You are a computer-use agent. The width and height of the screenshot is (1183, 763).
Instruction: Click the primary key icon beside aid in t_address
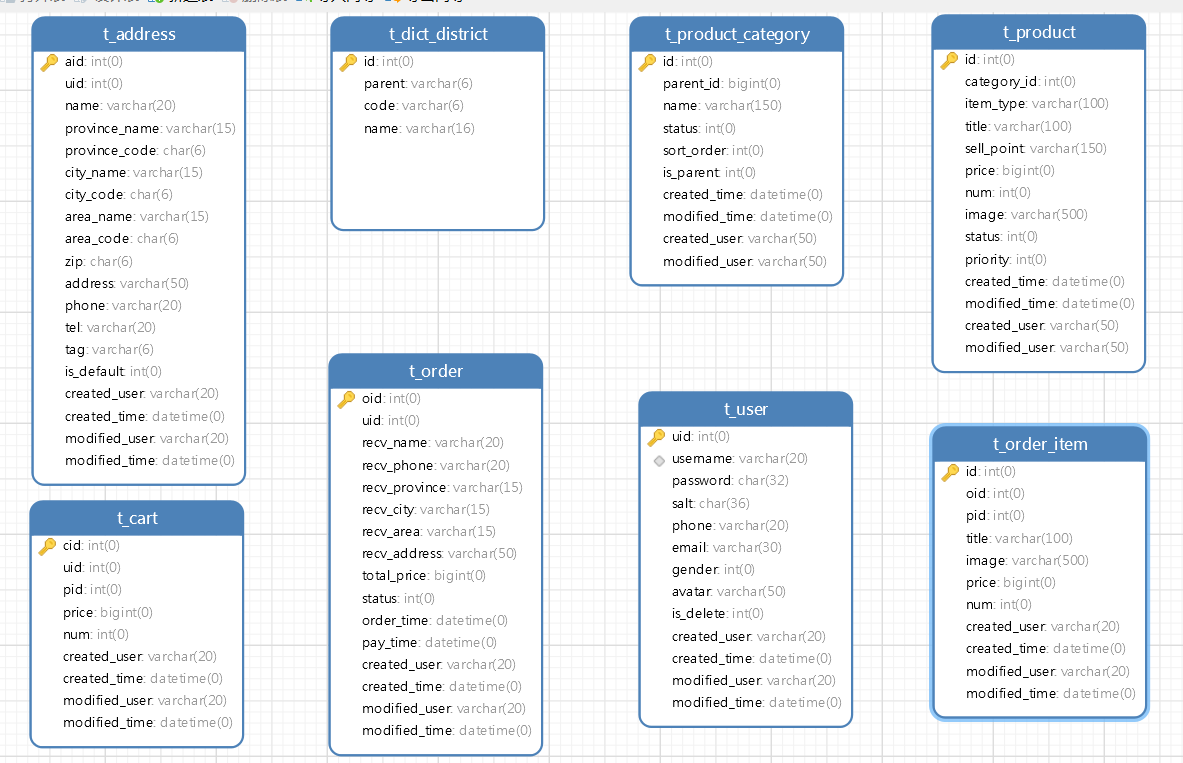tap(49, 62)
